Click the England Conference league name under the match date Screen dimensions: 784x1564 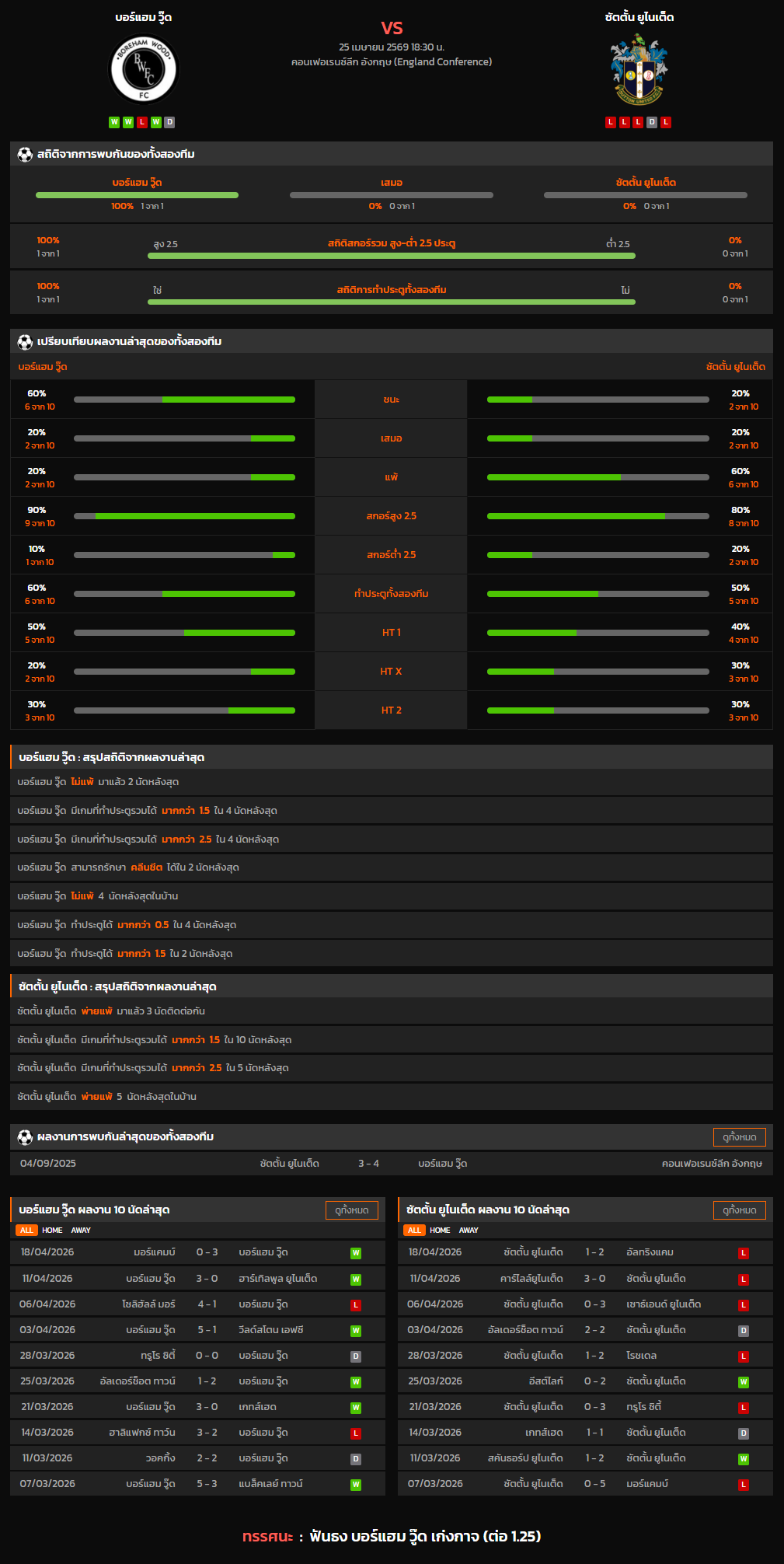392,62
